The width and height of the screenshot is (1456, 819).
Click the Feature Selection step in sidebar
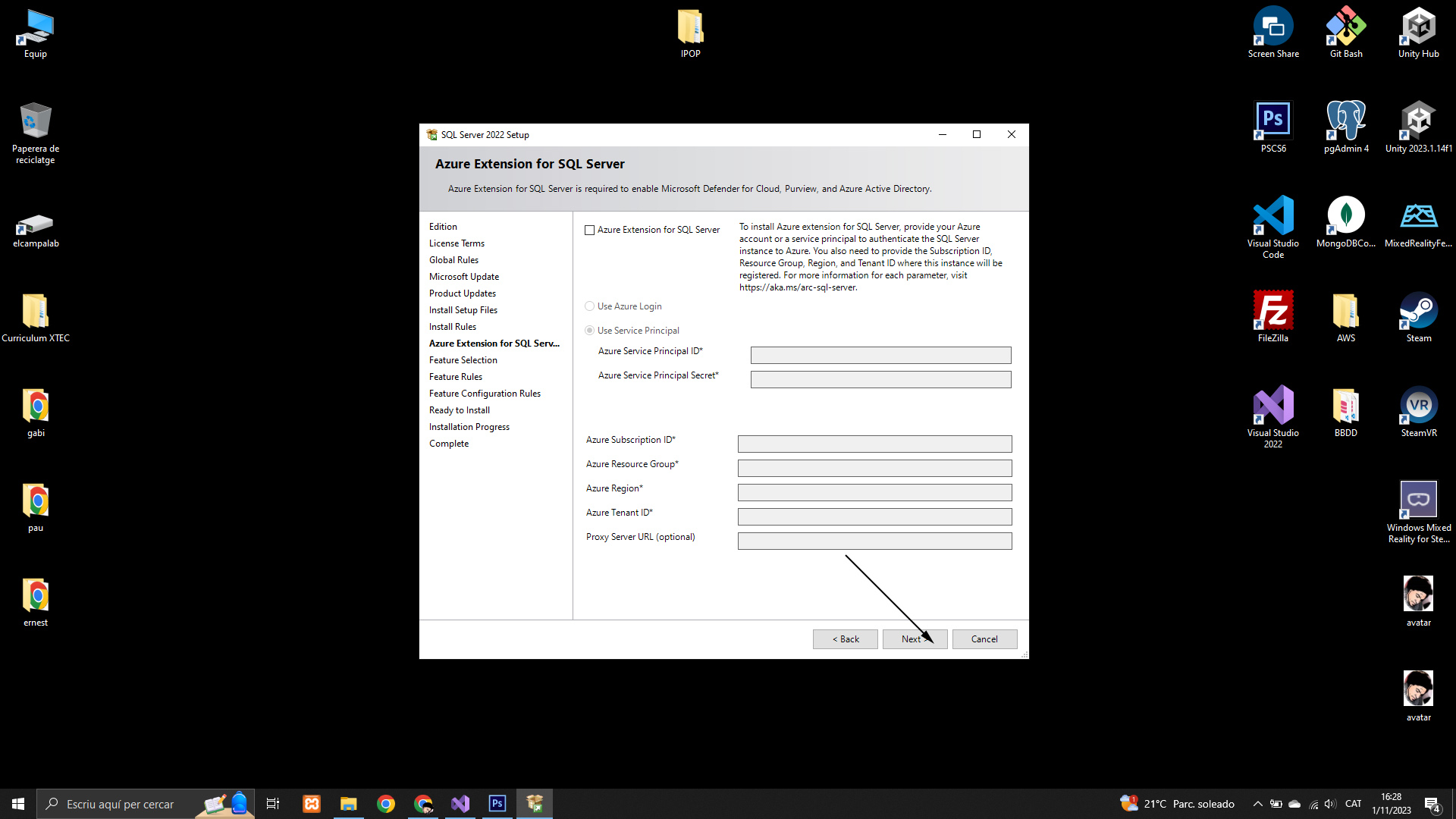point(463,360)
